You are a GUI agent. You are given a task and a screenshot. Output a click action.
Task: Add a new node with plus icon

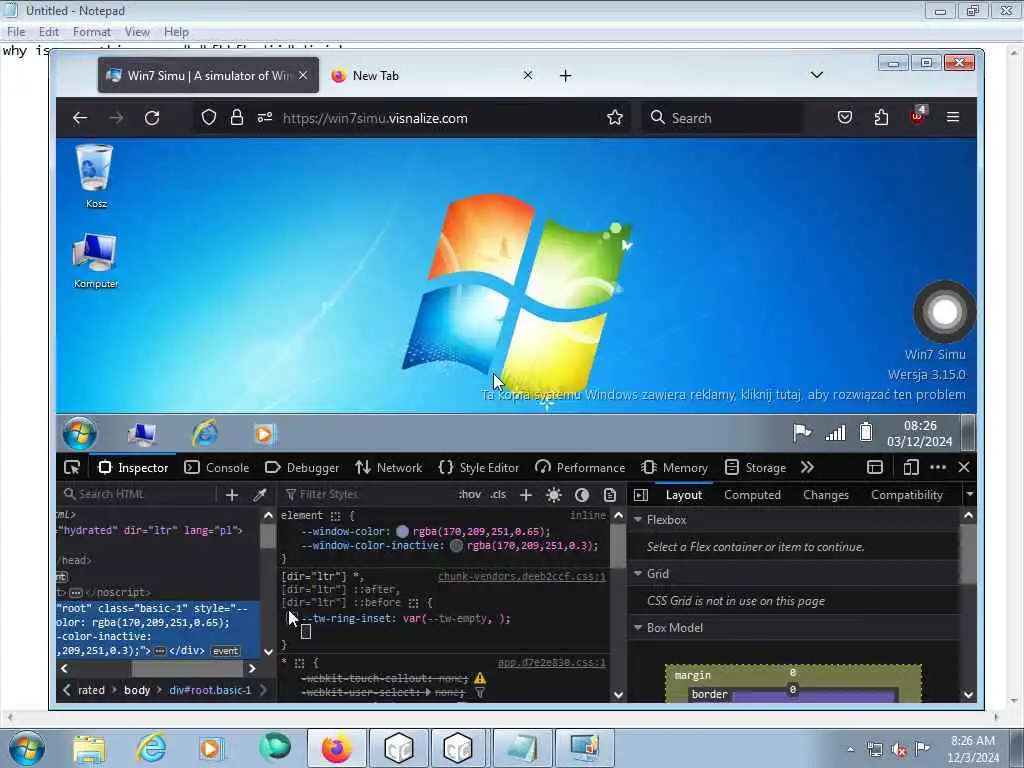pos(232,495)
